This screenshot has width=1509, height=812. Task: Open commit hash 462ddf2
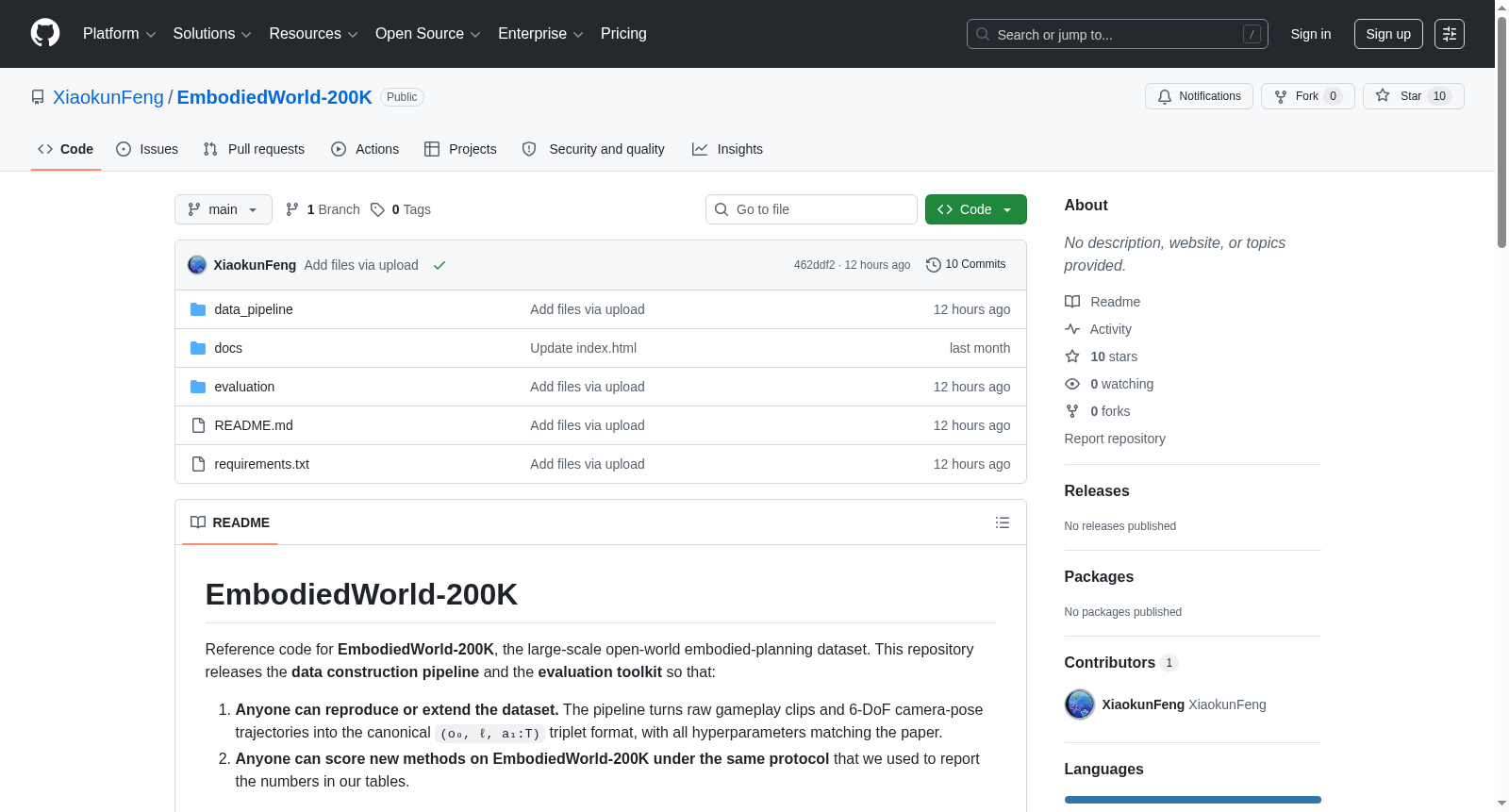click(x=814, y=265)
